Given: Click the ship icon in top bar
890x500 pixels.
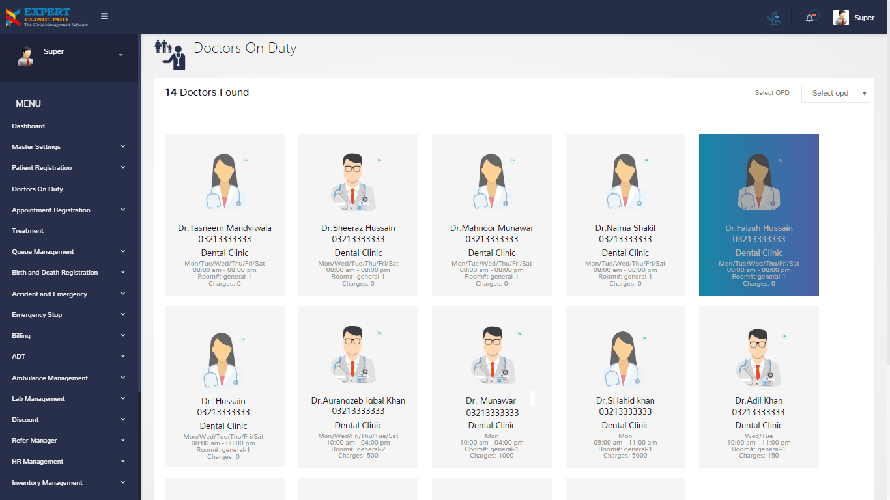Looking at the screenshot, I should [x=773, y=17].
